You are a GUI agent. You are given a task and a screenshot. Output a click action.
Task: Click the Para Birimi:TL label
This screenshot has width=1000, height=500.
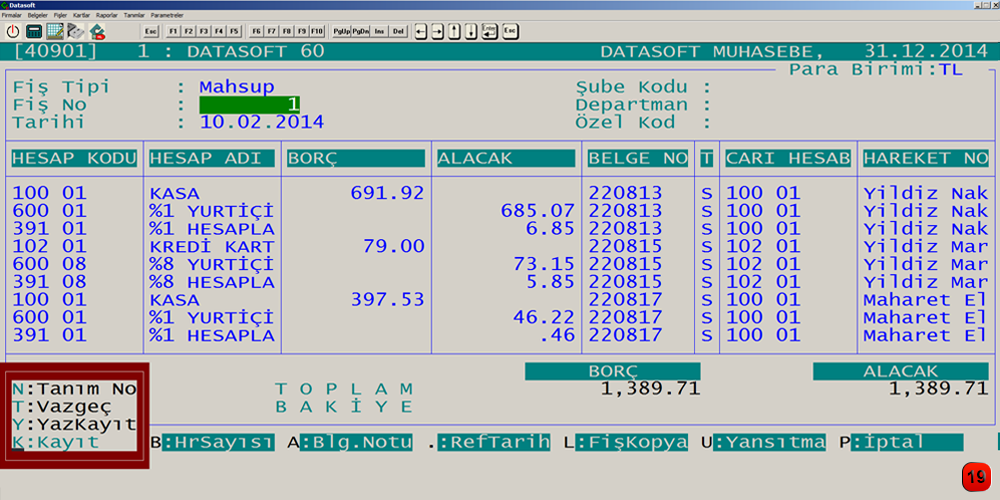(876, 70)
